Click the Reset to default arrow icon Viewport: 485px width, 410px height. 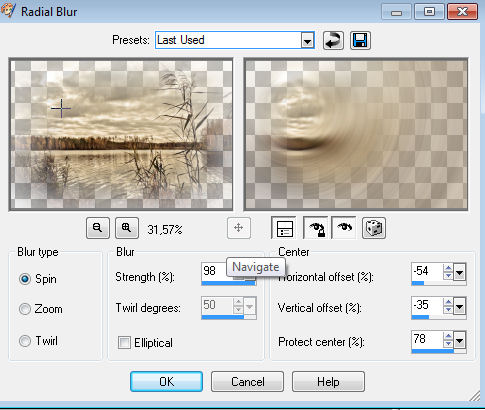click(x=333, y=41)
